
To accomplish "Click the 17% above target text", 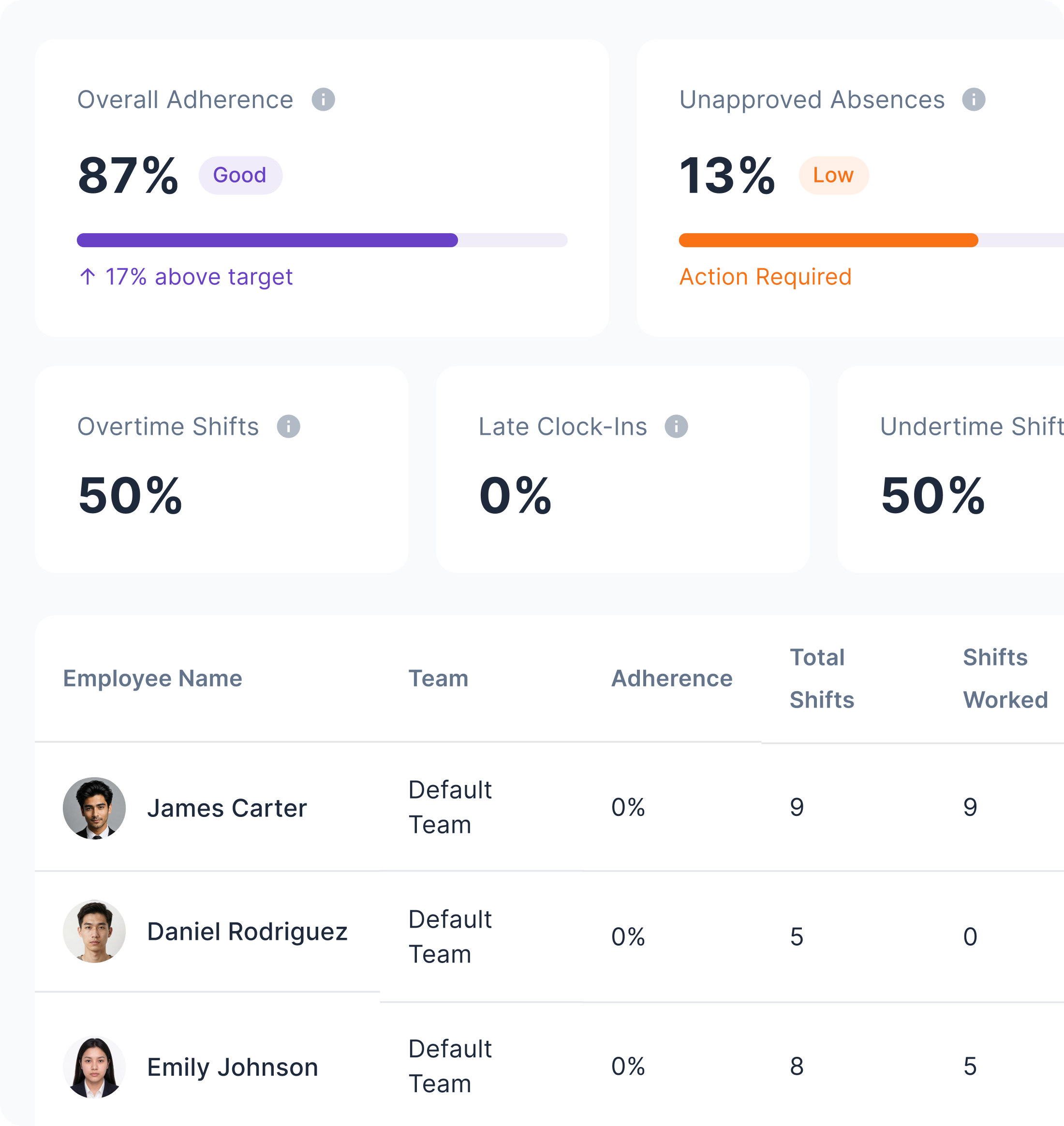I will click(x=199, y=277).
